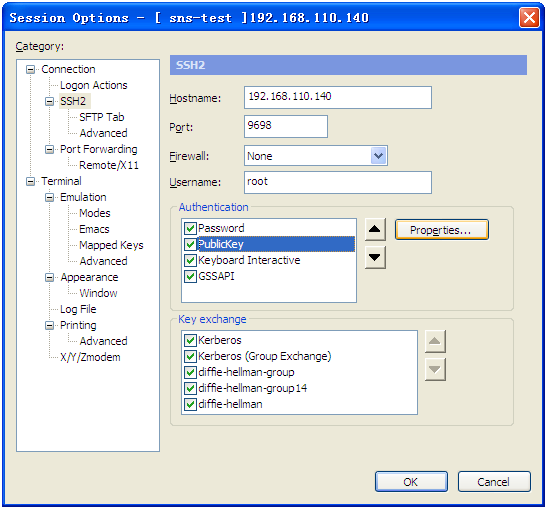Screen dimensions: 547x509
Task: Open X/Y/Zmodem settings
Action: pos(90,357)
